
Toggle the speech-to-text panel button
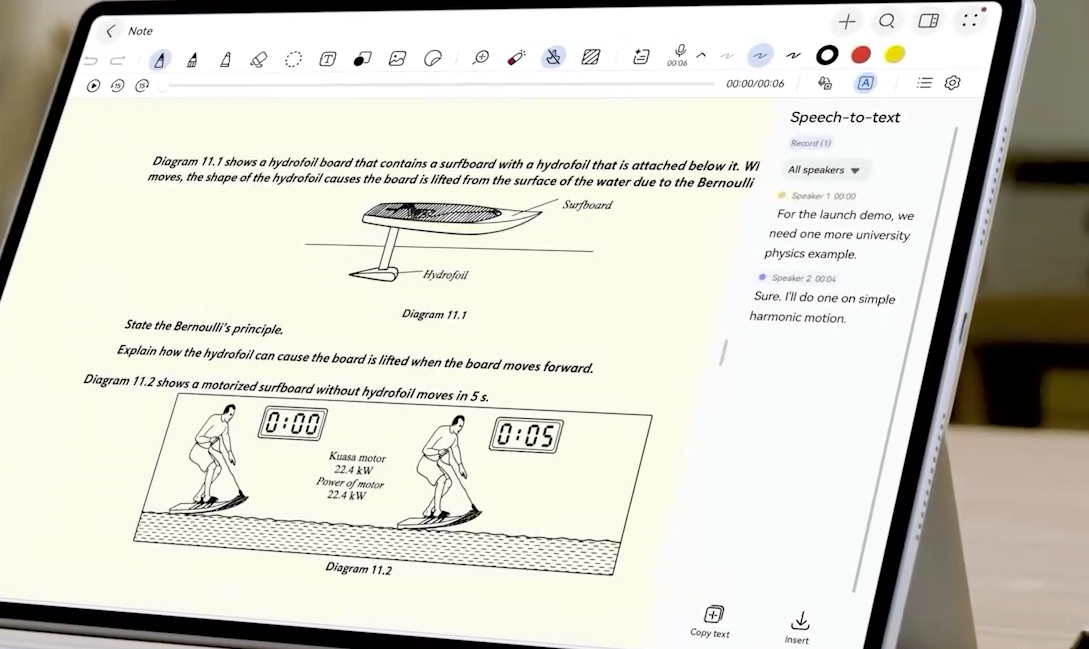[x=865, y=83]
